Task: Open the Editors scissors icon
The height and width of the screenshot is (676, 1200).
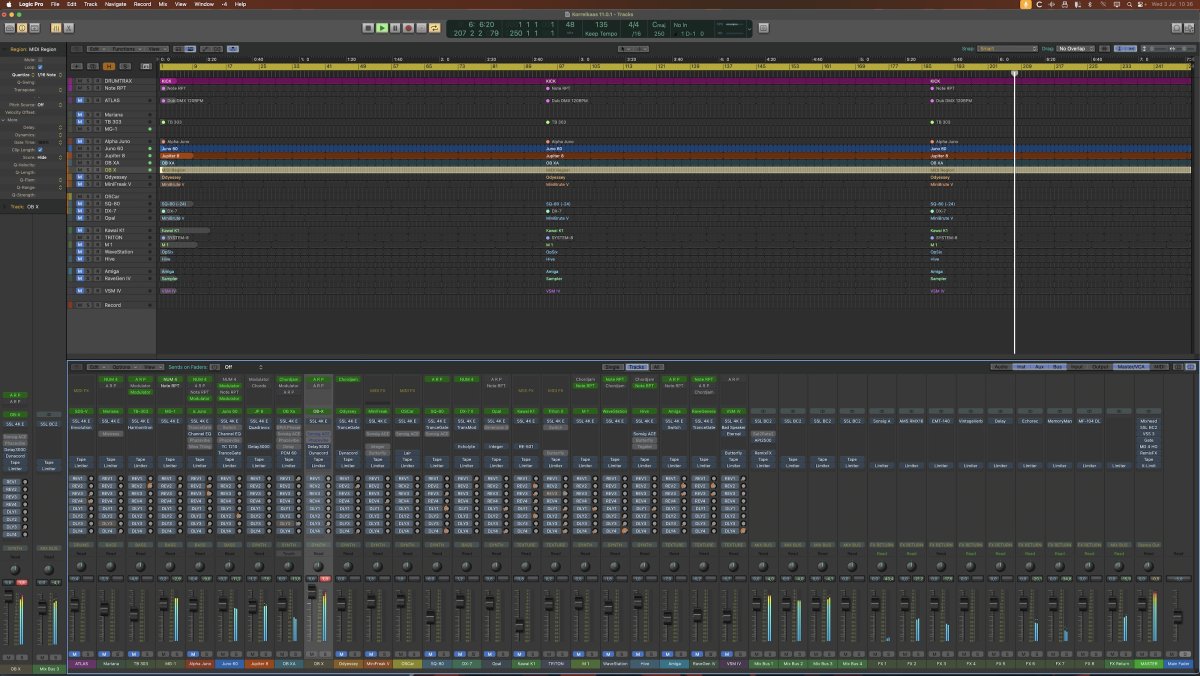Action: pyautogui.click(x=68, y=28)
